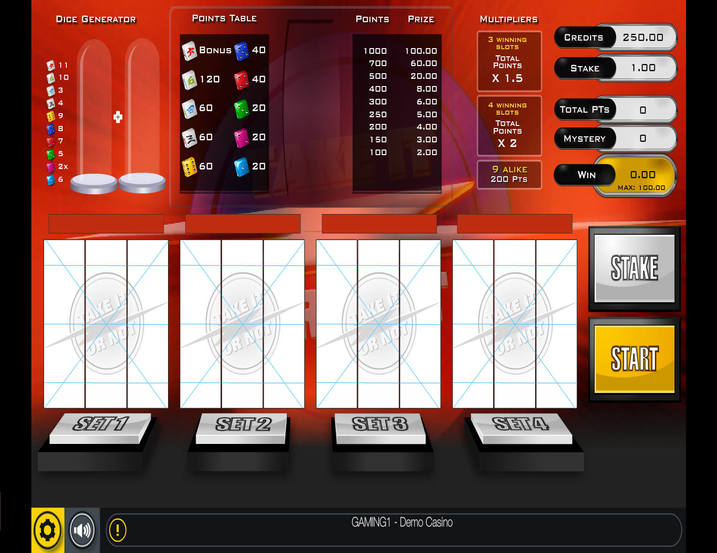Viewport: 717px width, 553px height.
Task: Click the Credits value 250.00
Action: pyautogui.click(x=642, y=38)
